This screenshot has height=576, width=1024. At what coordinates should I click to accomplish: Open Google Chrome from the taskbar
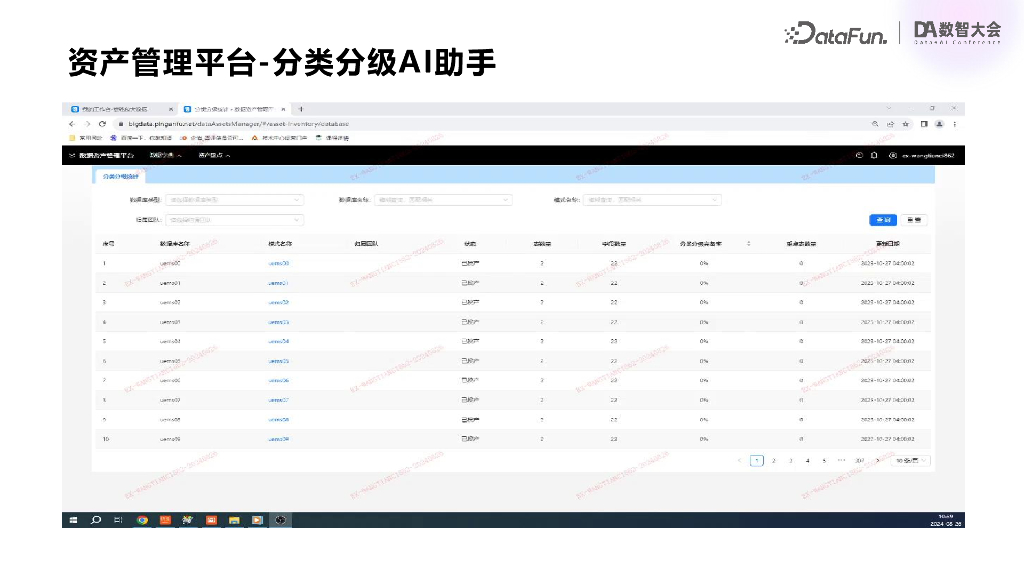pyautogui.click(x=142, y=520)
